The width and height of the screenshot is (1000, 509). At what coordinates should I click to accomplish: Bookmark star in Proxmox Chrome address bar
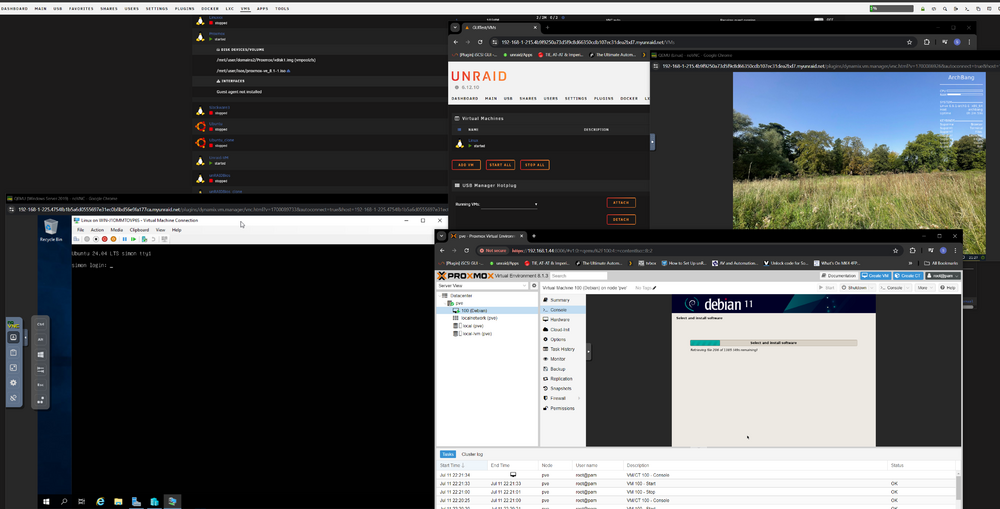[895, 251]
